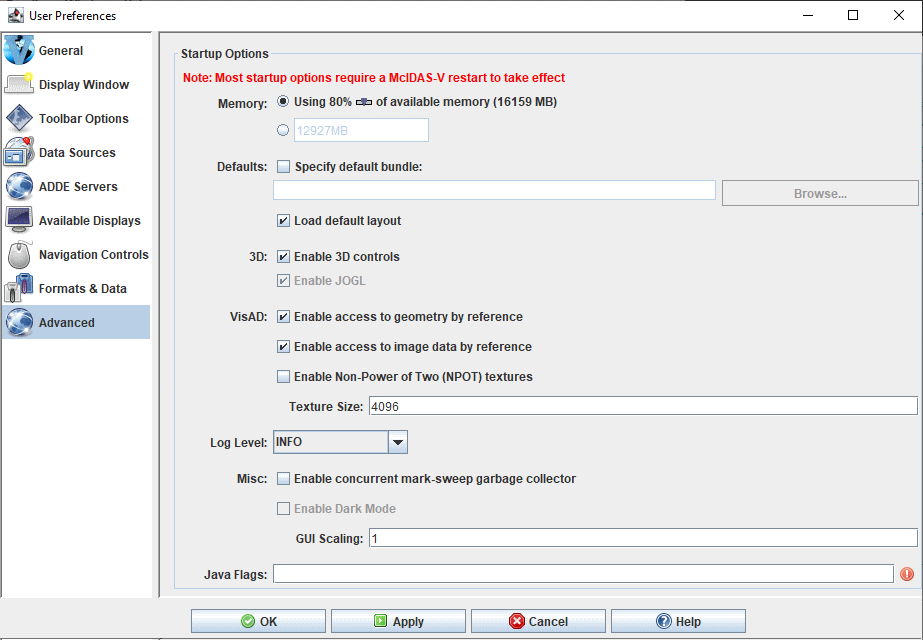
Task: Click the Navigation Controls mouse icon
Action: tap(20, 254)
